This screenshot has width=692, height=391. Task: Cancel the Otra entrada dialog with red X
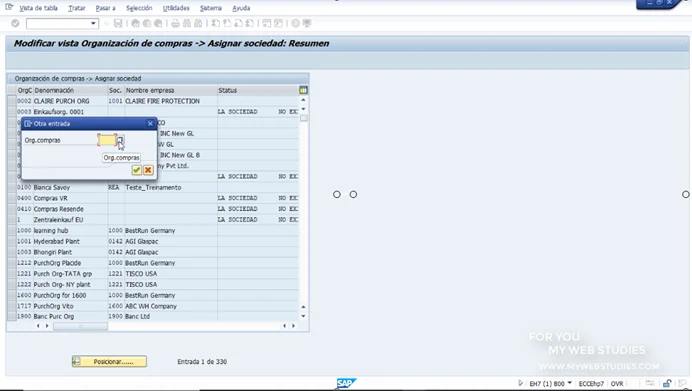click(x=148, y=170)
